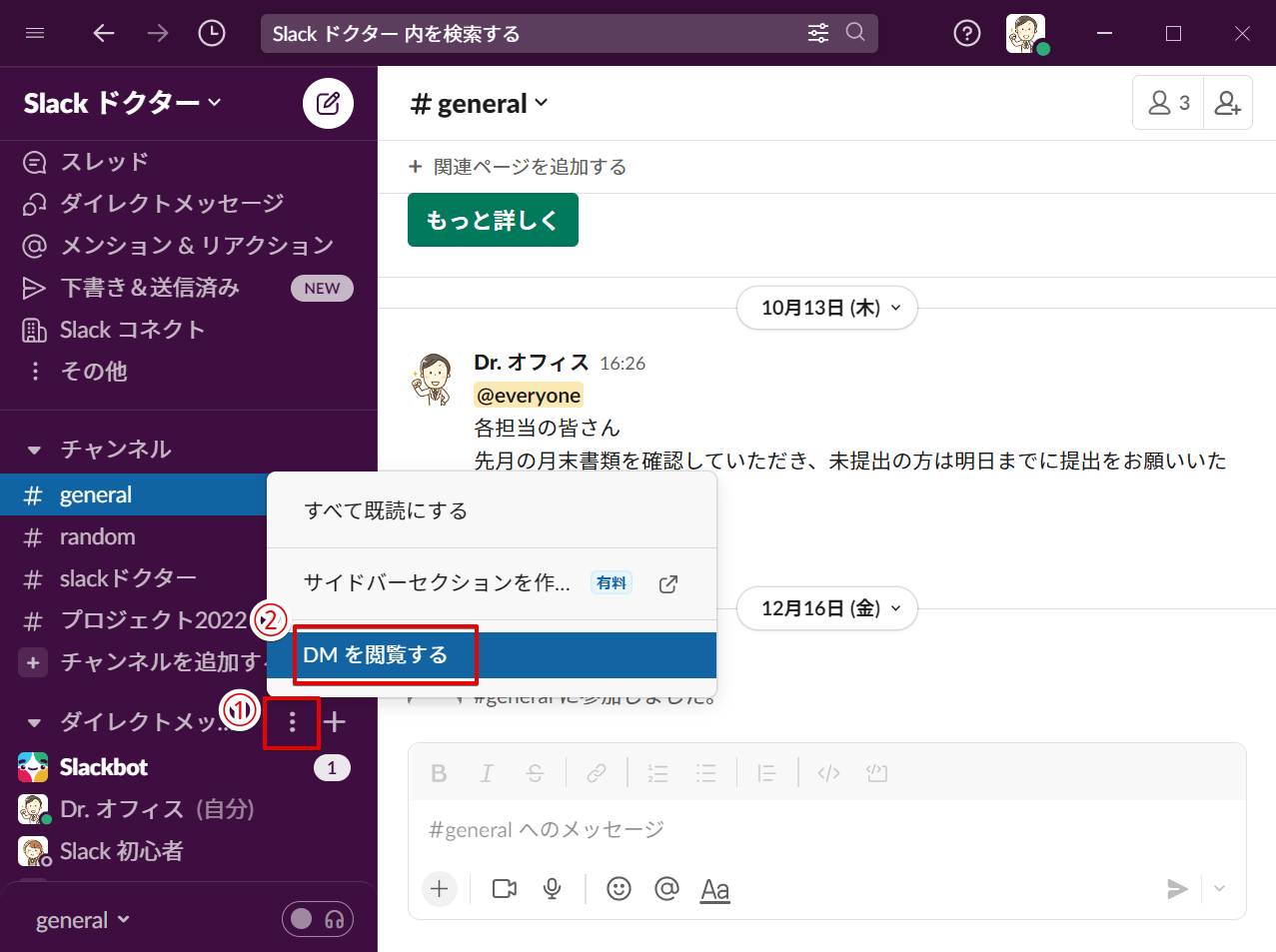Click the もっと詳しく green button
The width and height of the screenshot is (1276, 952).
tap(492, 220)
